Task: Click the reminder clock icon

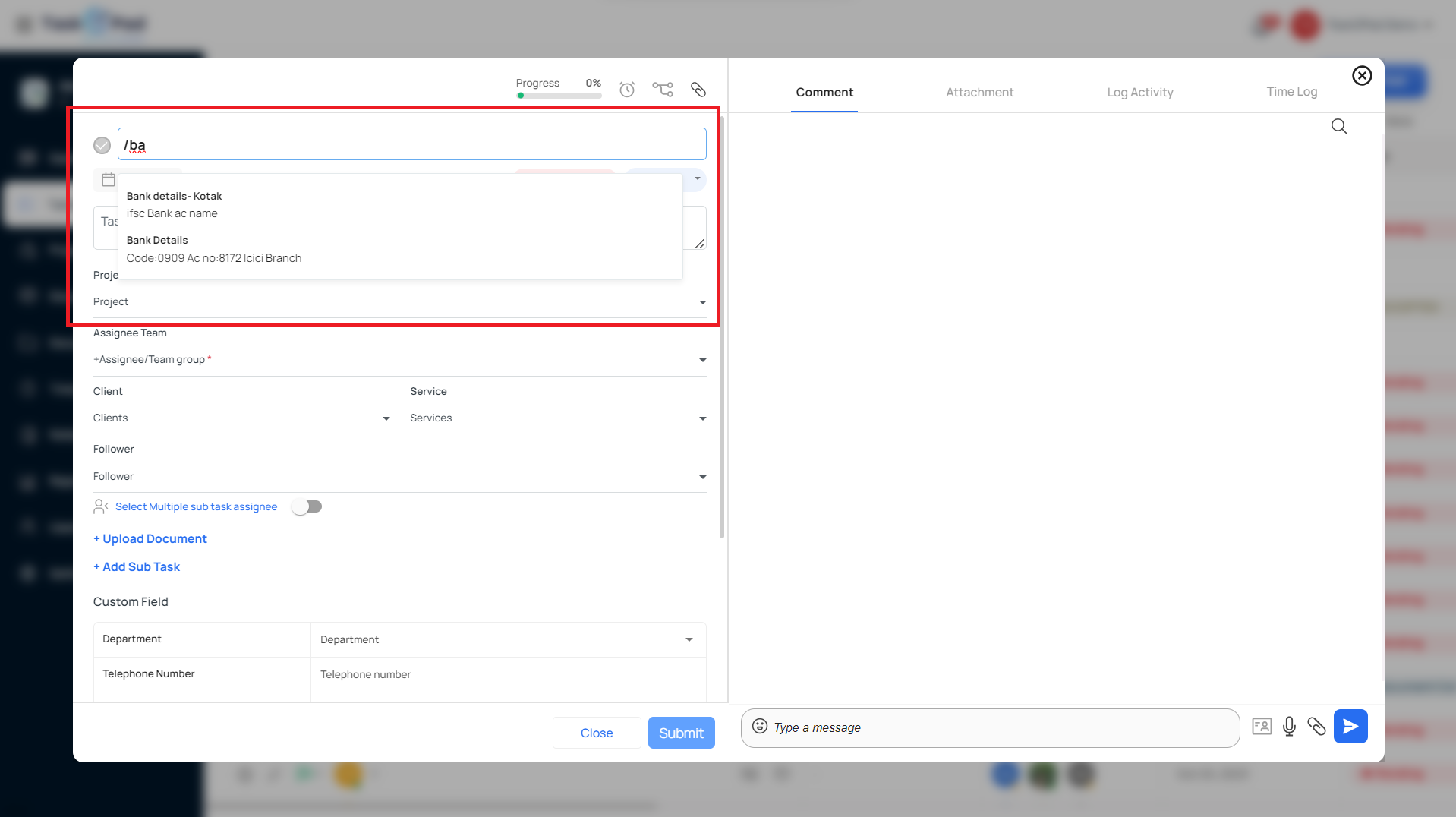Action: (x=626, y=90)
